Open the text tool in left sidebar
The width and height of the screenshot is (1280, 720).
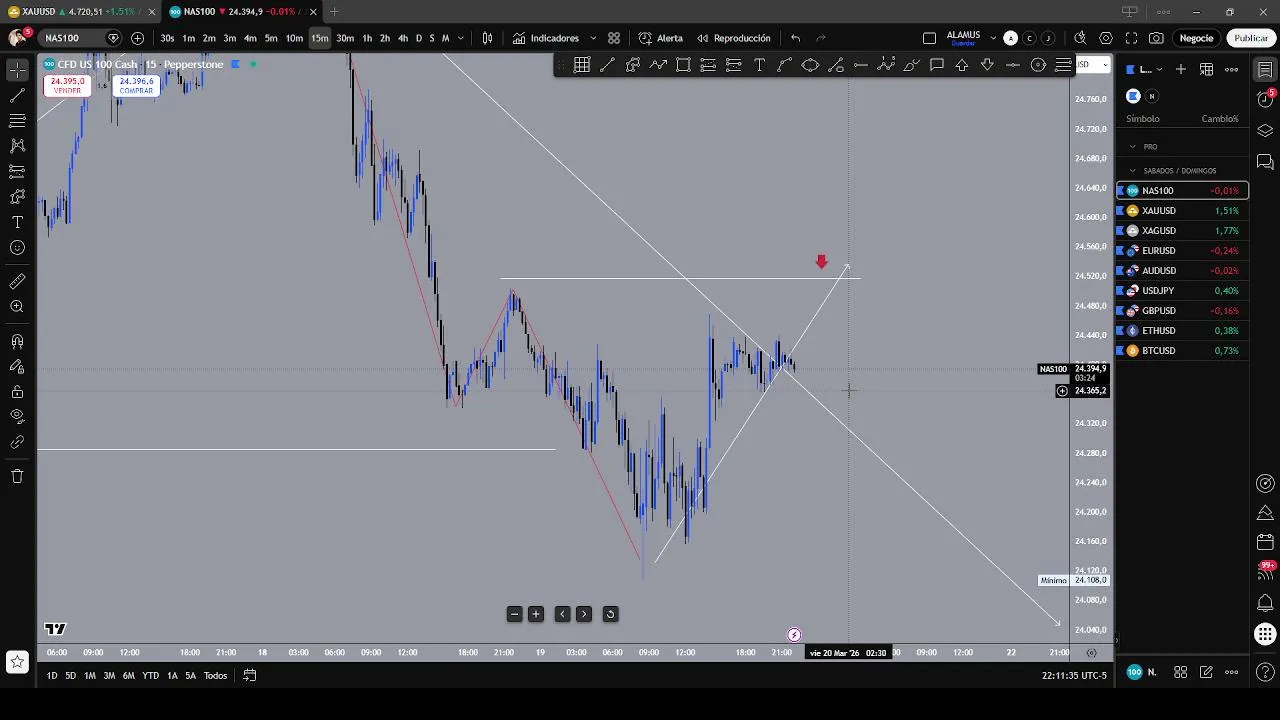tap(17, 222)
